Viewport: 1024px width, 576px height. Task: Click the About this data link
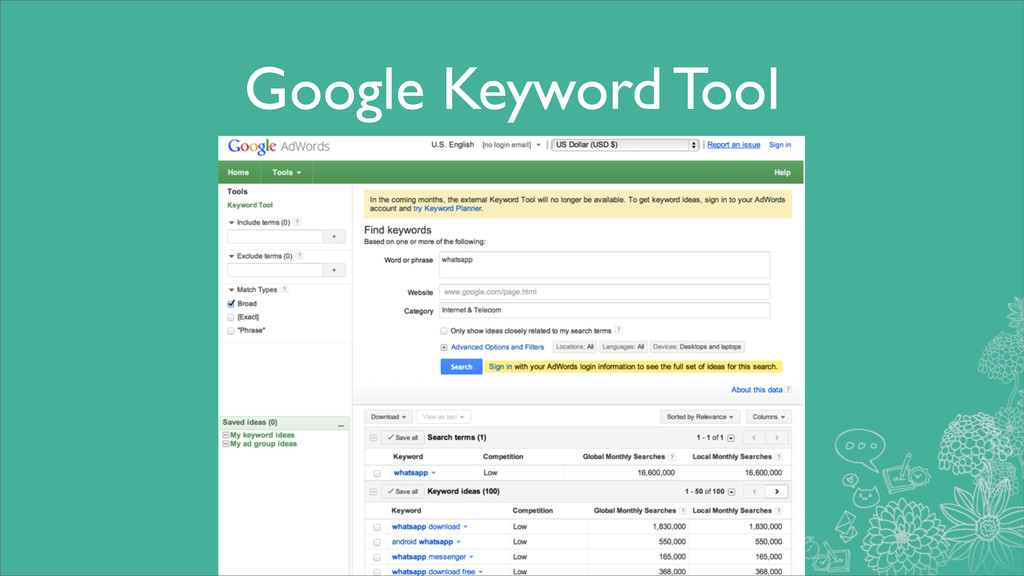coord(756,390)
